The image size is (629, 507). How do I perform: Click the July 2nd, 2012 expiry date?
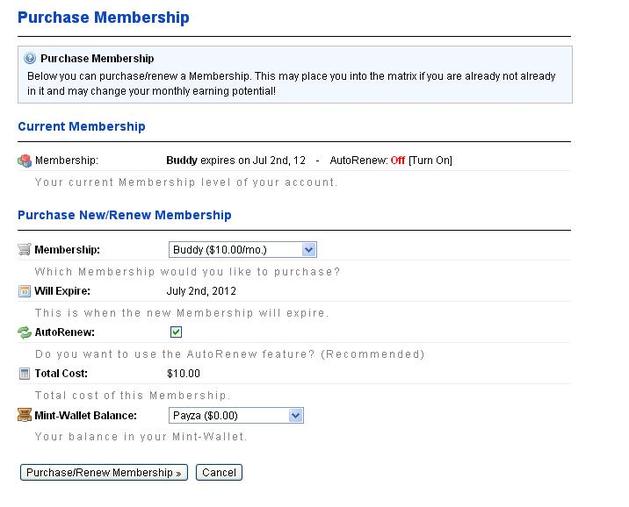(x=201, y=291)
